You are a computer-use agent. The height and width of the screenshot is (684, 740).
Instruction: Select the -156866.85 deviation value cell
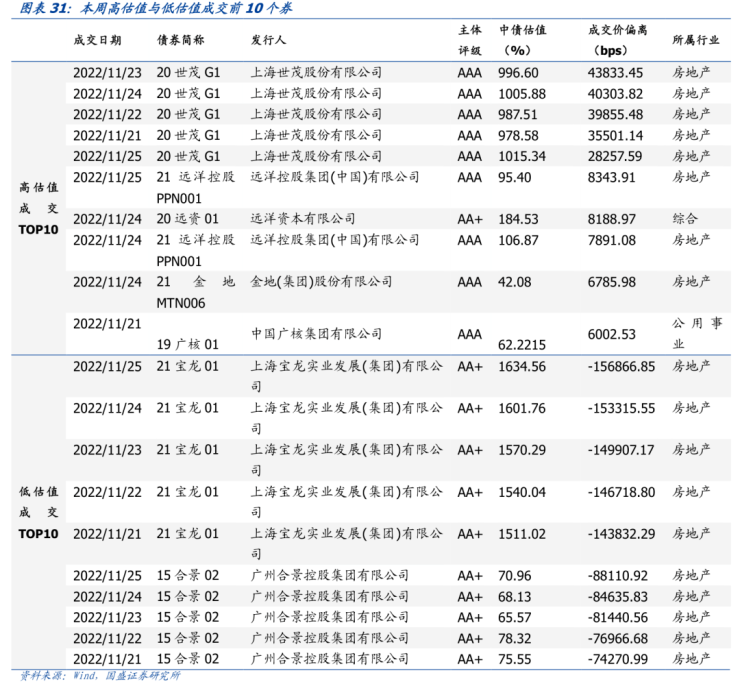tap(621, 367)
